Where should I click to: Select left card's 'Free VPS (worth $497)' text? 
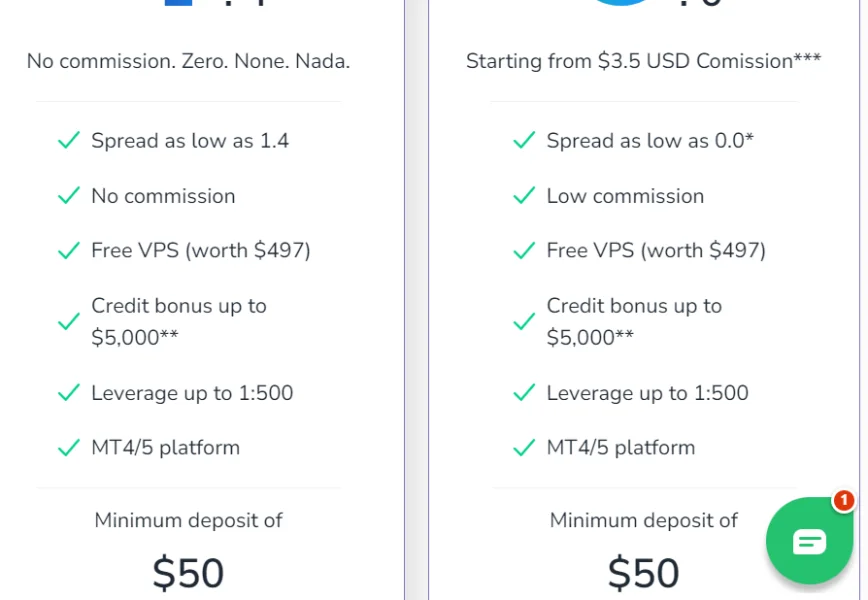(x=201, y=250)
